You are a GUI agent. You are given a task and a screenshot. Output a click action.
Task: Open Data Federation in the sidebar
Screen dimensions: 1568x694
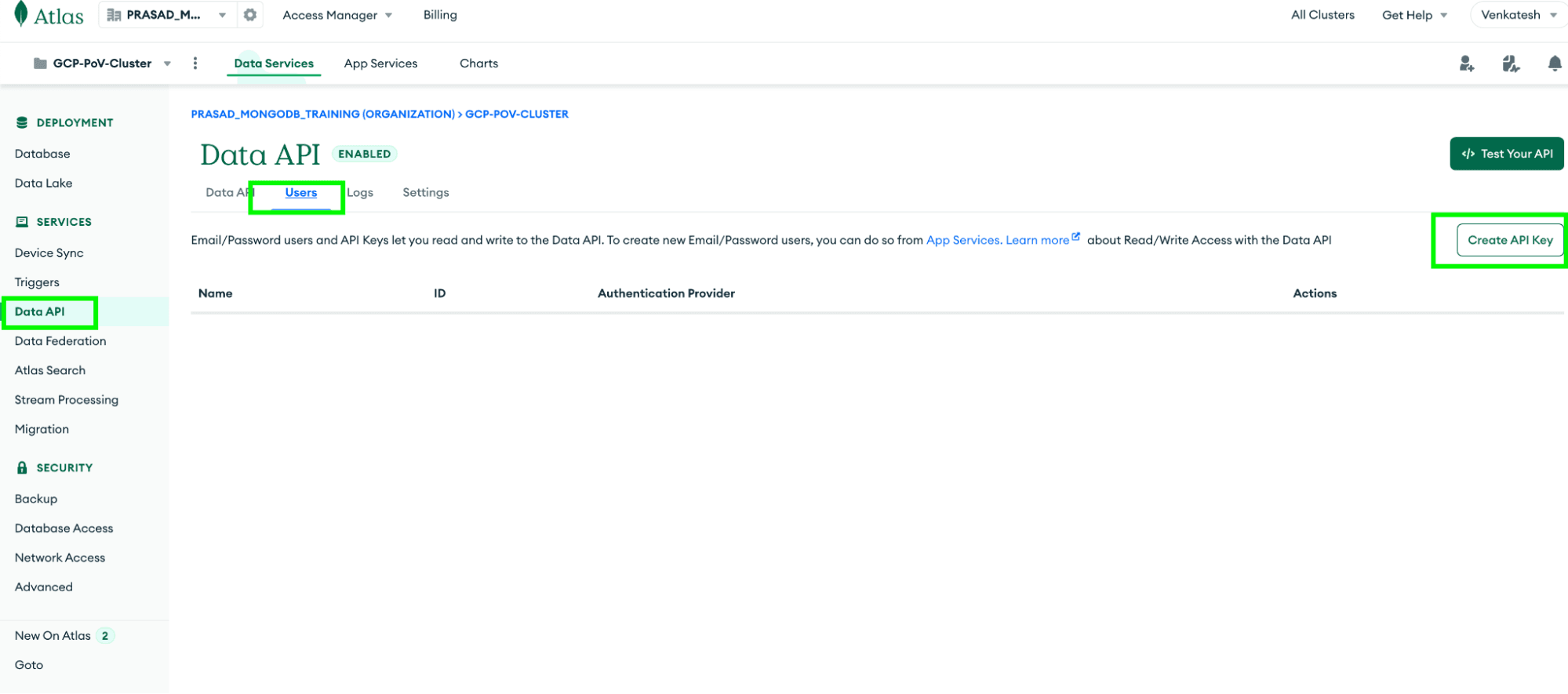60,340
